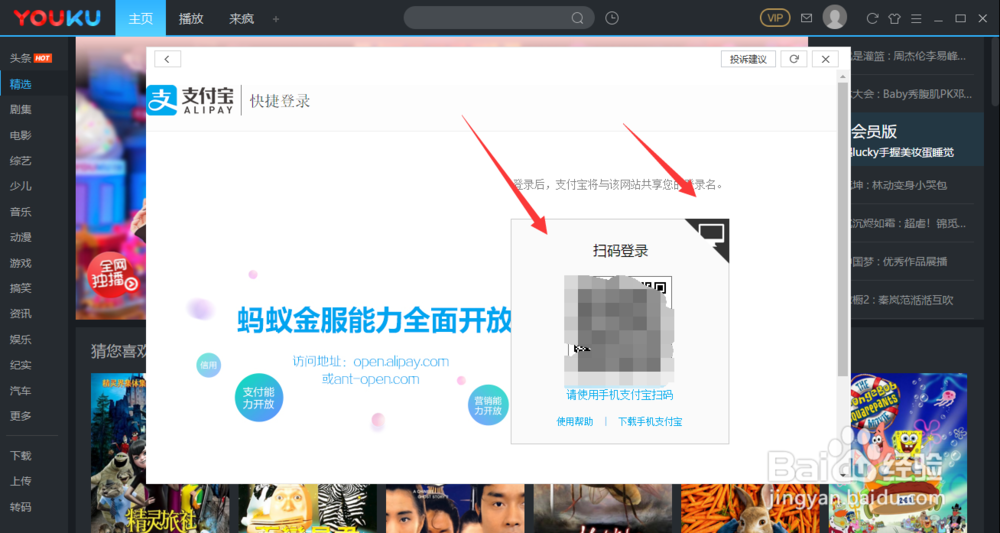
Task: Click the search input field
Action: click(x=488, y=18)
